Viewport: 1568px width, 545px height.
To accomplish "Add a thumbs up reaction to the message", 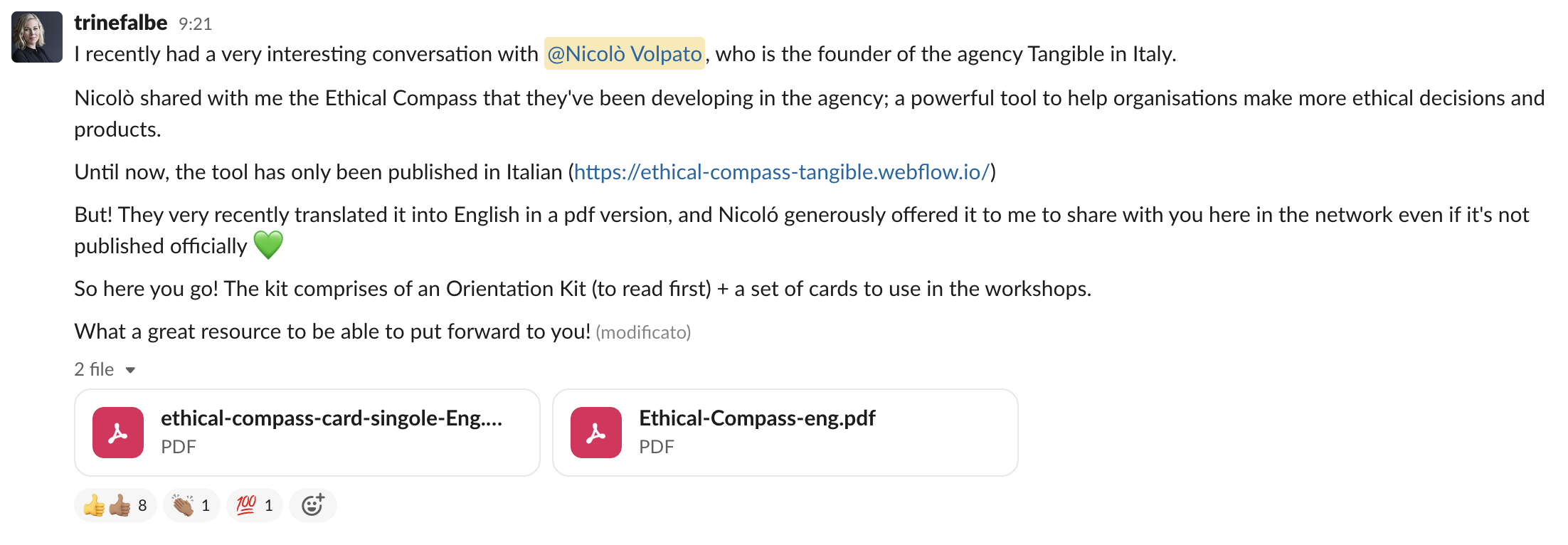I will click(x=115, y=504).
